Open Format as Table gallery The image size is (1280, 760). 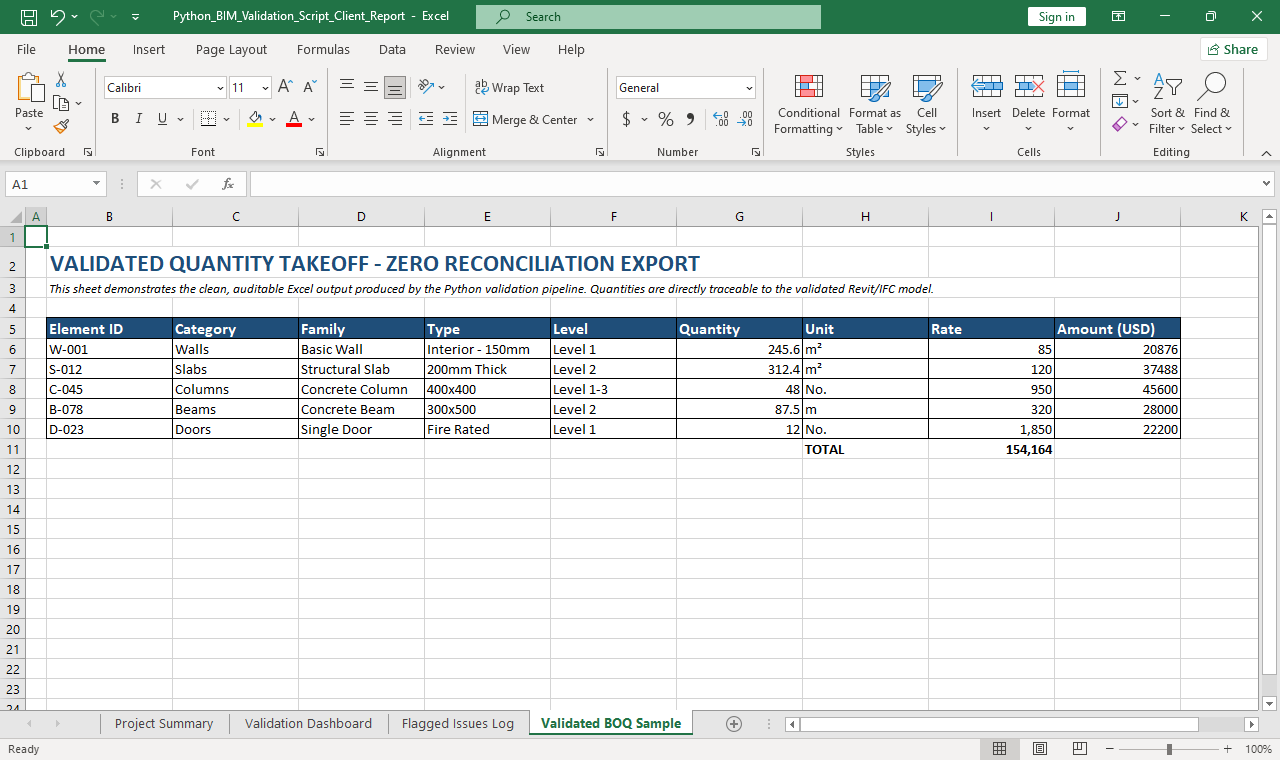coord(875,104)
